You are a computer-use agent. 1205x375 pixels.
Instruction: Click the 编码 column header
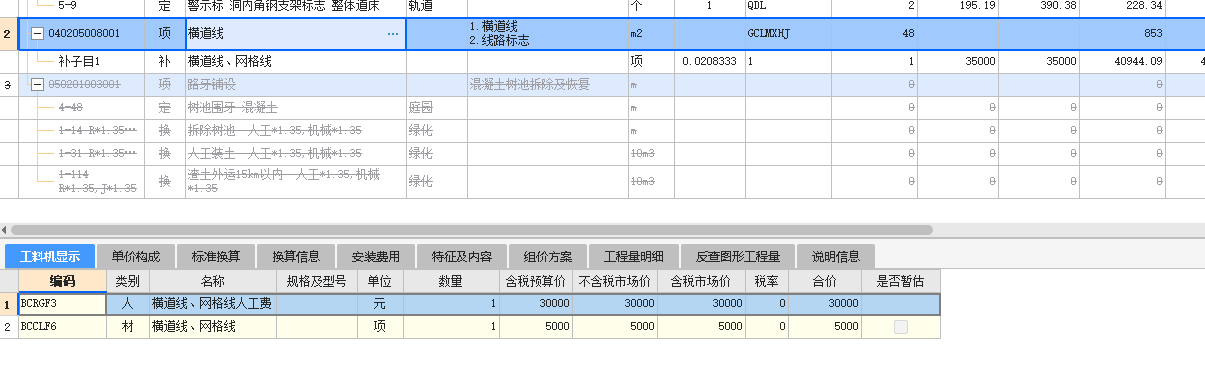click(x=62, y=281)
